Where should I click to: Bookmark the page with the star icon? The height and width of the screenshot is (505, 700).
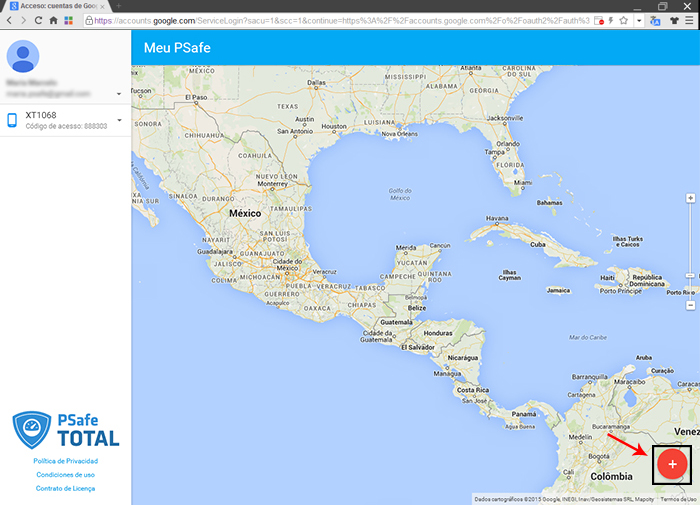coord(624,20)
